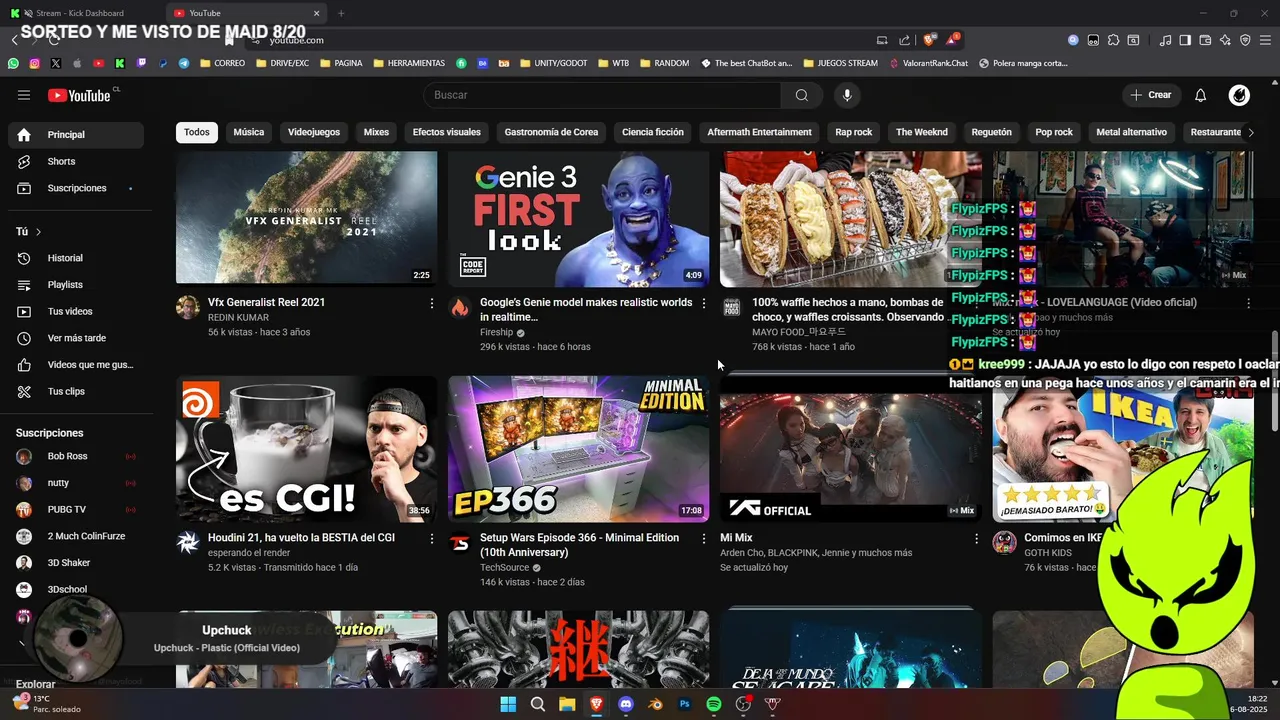
Task: Play the Genie 3 First Look thumbnail
Action: pos(578,217)
